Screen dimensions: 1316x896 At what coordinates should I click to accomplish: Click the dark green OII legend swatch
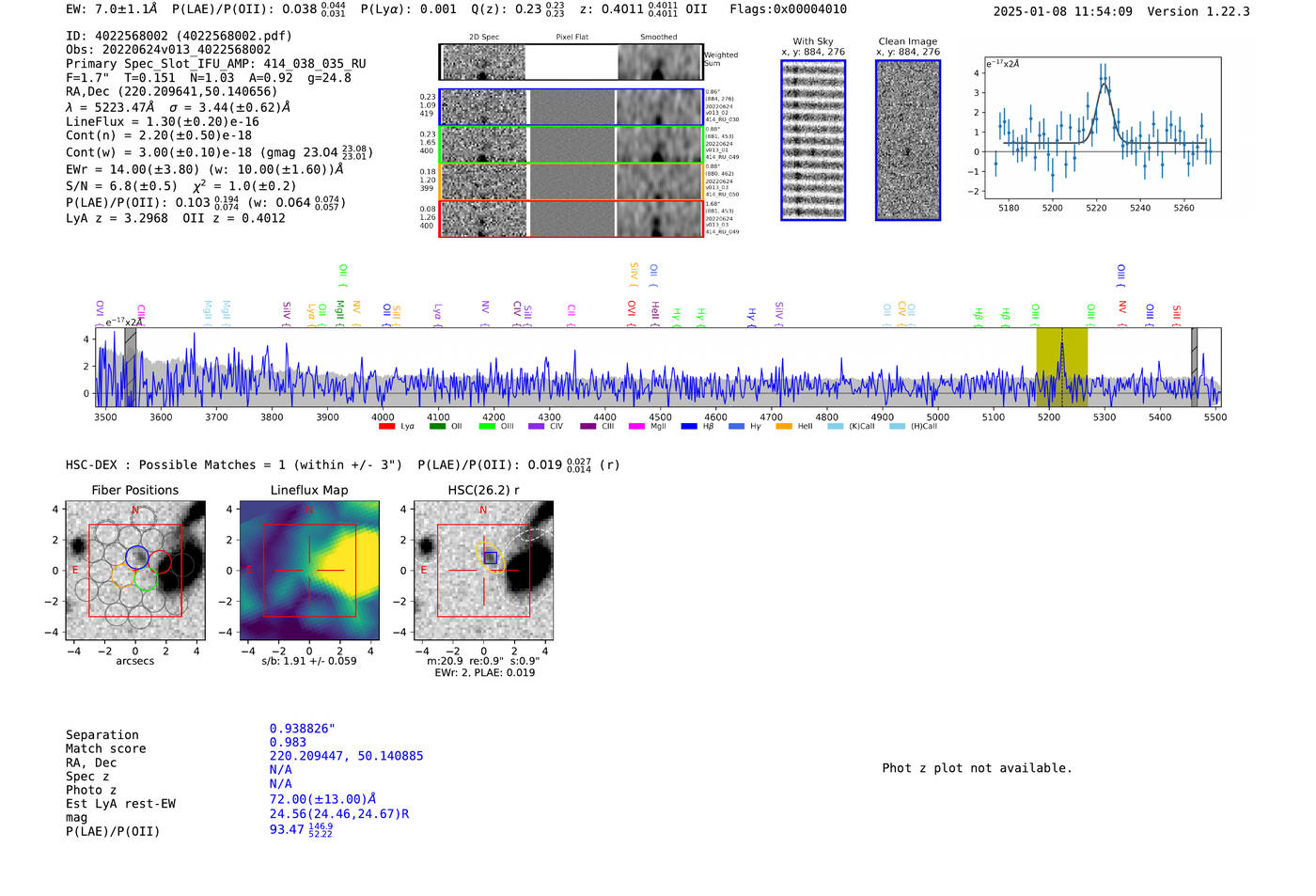(436, 427)
